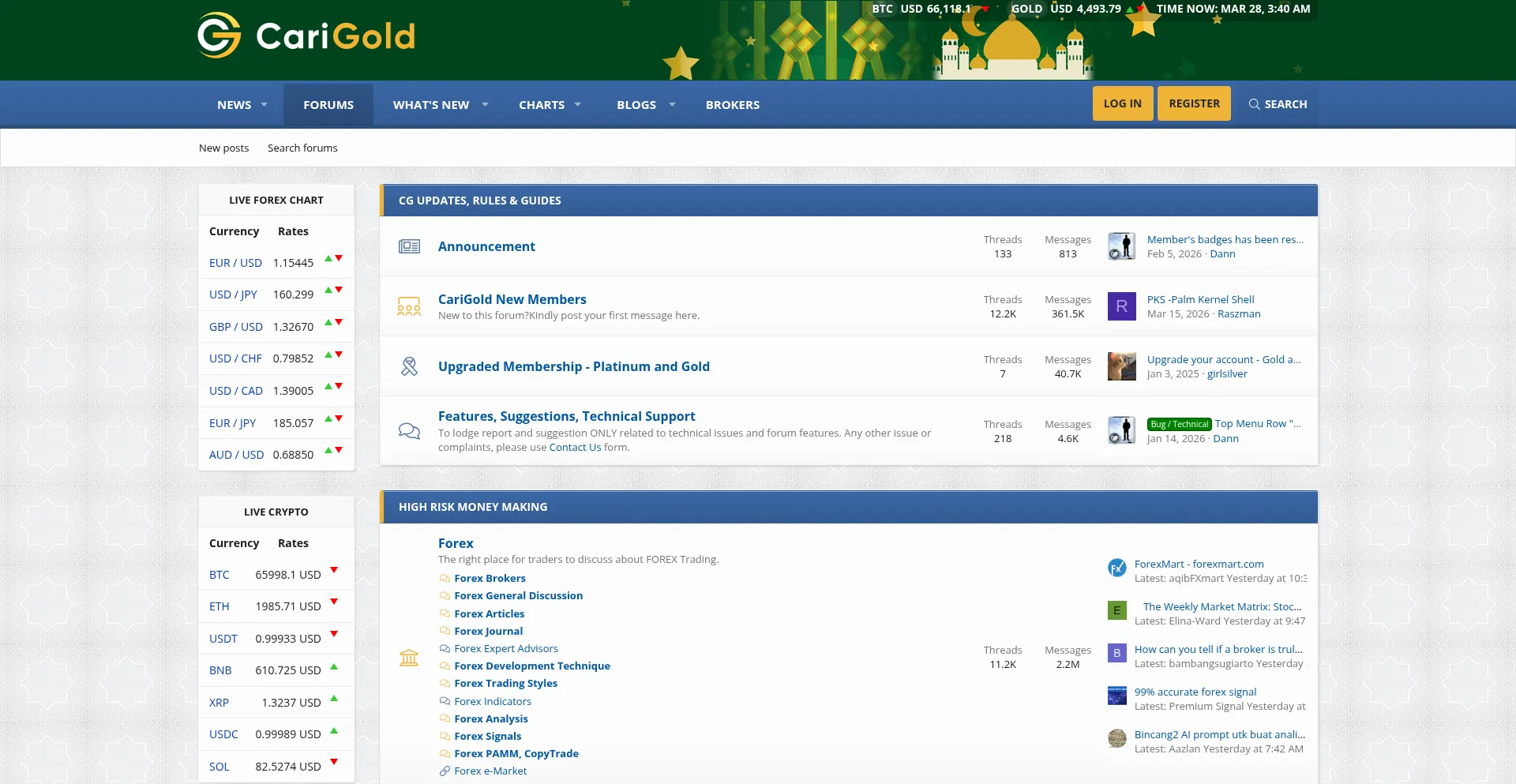The width and height of the screenshot is (1516, 784).
Task: Open the Search forums link
Action: click(x=302, y=148)
